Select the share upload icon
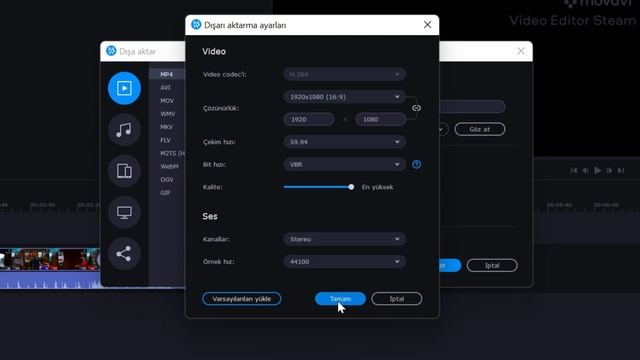640x360 pixels. click(x=124, y=254)
